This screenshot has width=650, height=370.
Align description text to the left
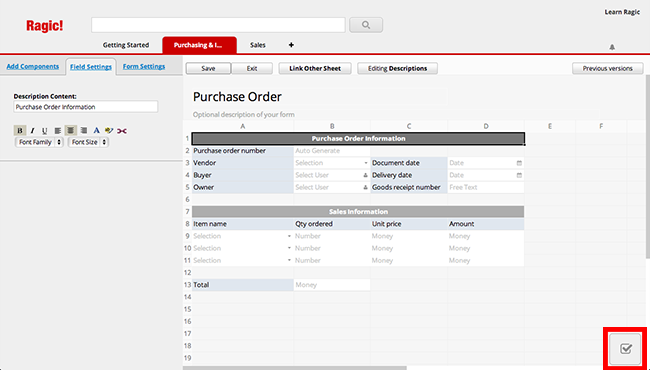click(58, 131)
